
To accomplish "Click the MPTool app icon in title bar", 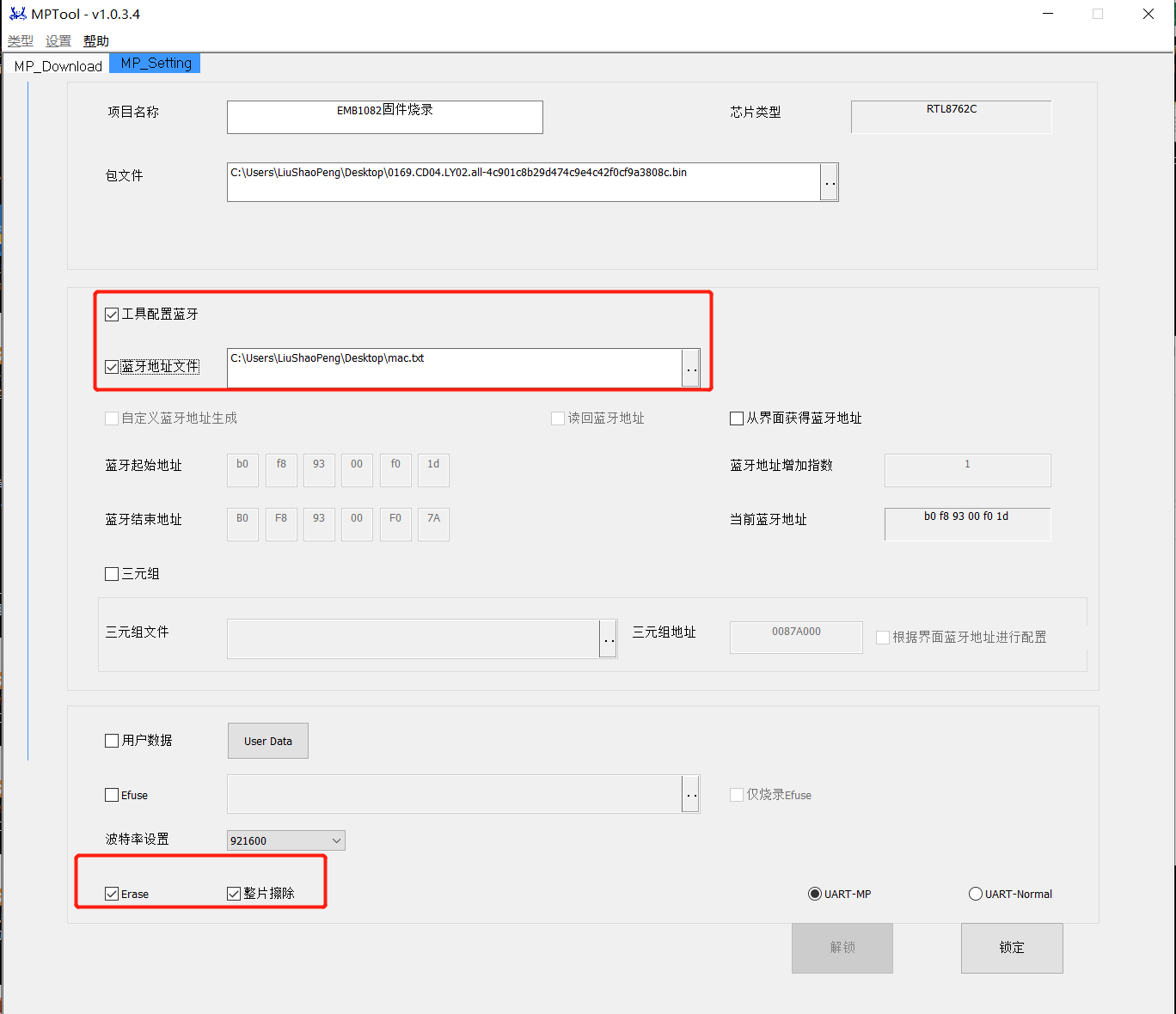I will pyautogui.click(x=18, y=14).
